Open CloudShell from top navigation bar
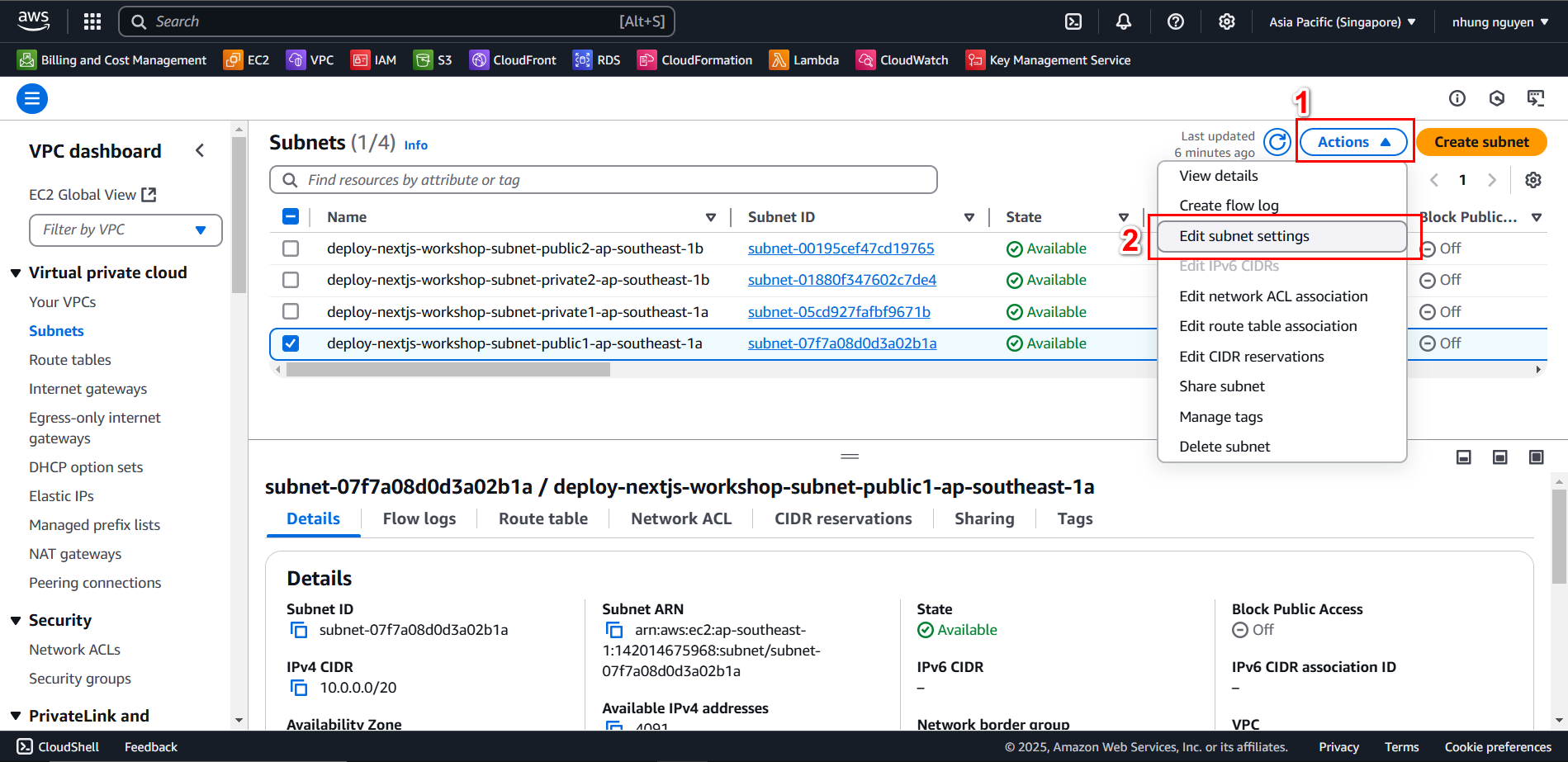 pos(1073,21)
